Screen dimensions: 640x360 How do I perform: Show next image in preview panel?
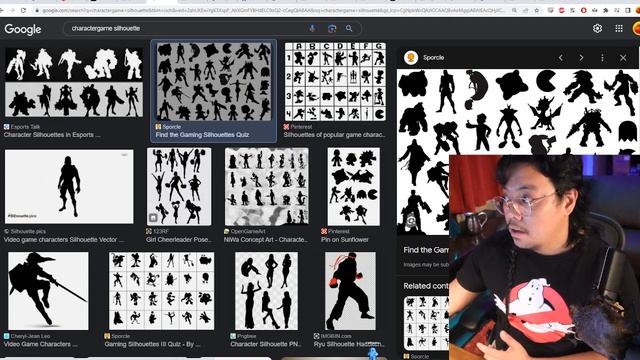[x=581, y=58]
